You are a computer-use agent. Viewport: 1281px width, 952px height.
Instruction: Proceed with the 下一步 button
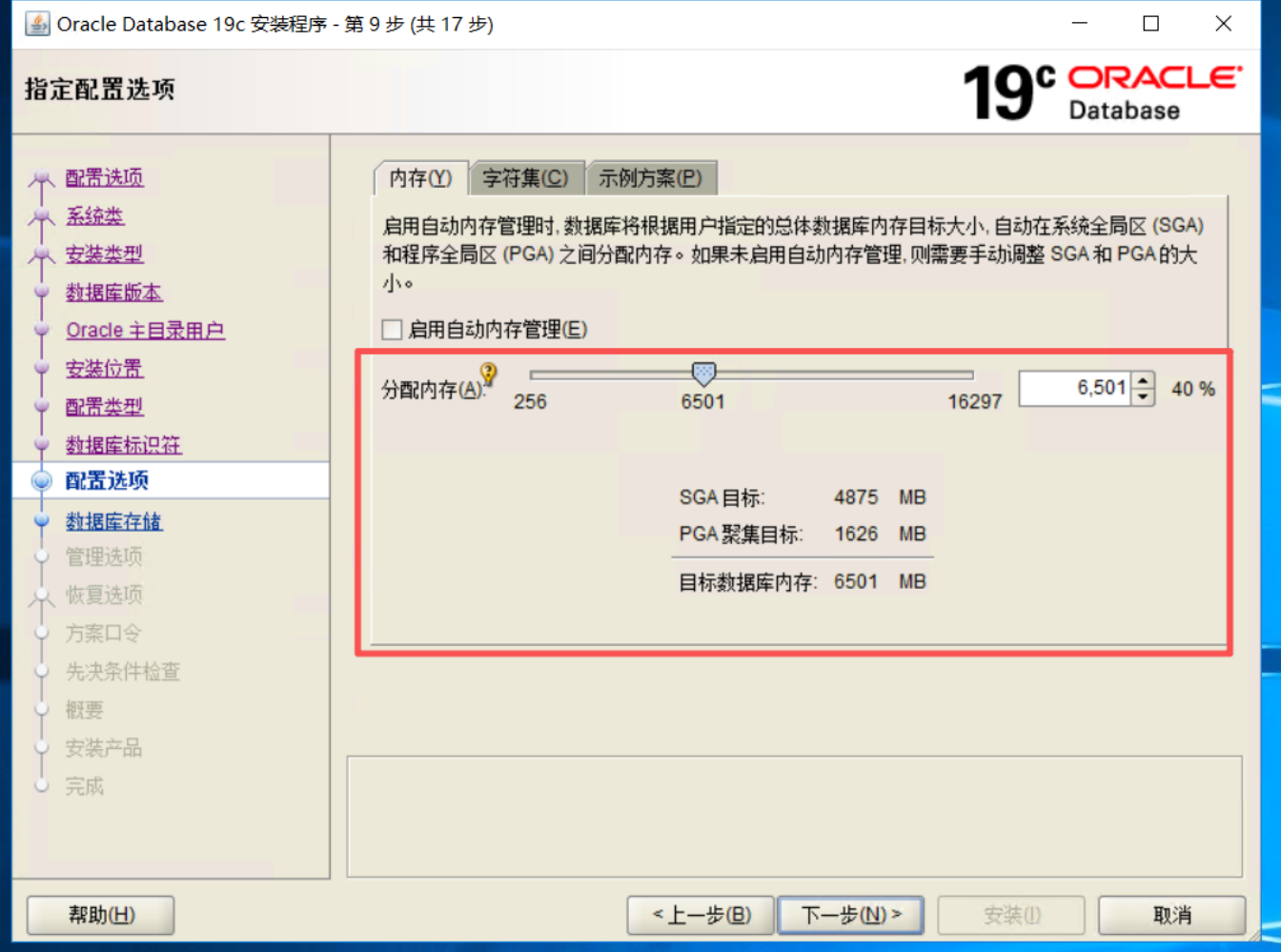[851, 916]
